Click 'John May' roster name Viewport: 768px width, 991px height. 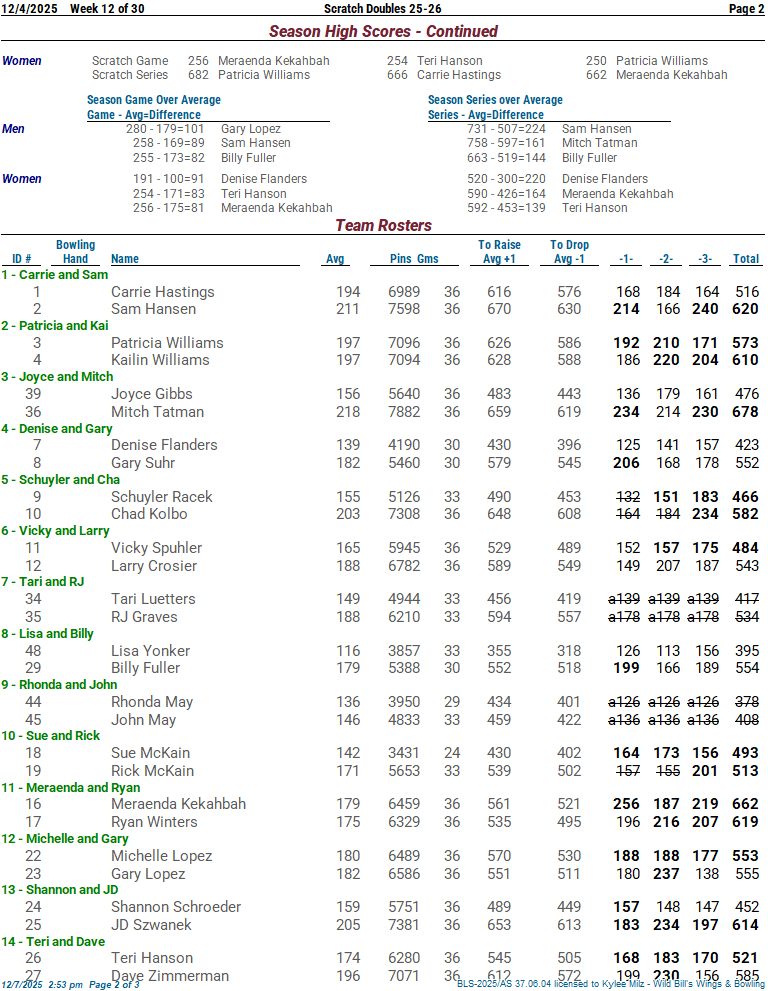point(143,720)
